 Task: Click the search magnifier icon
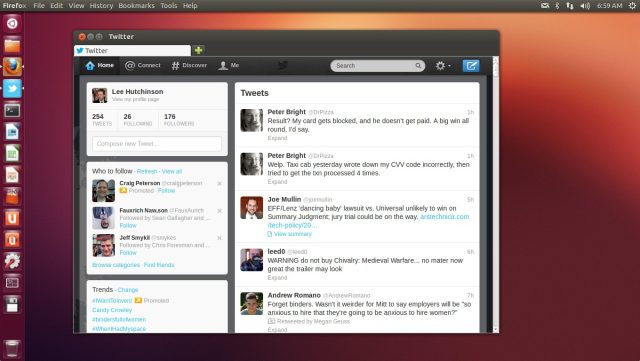click(418, 65)
